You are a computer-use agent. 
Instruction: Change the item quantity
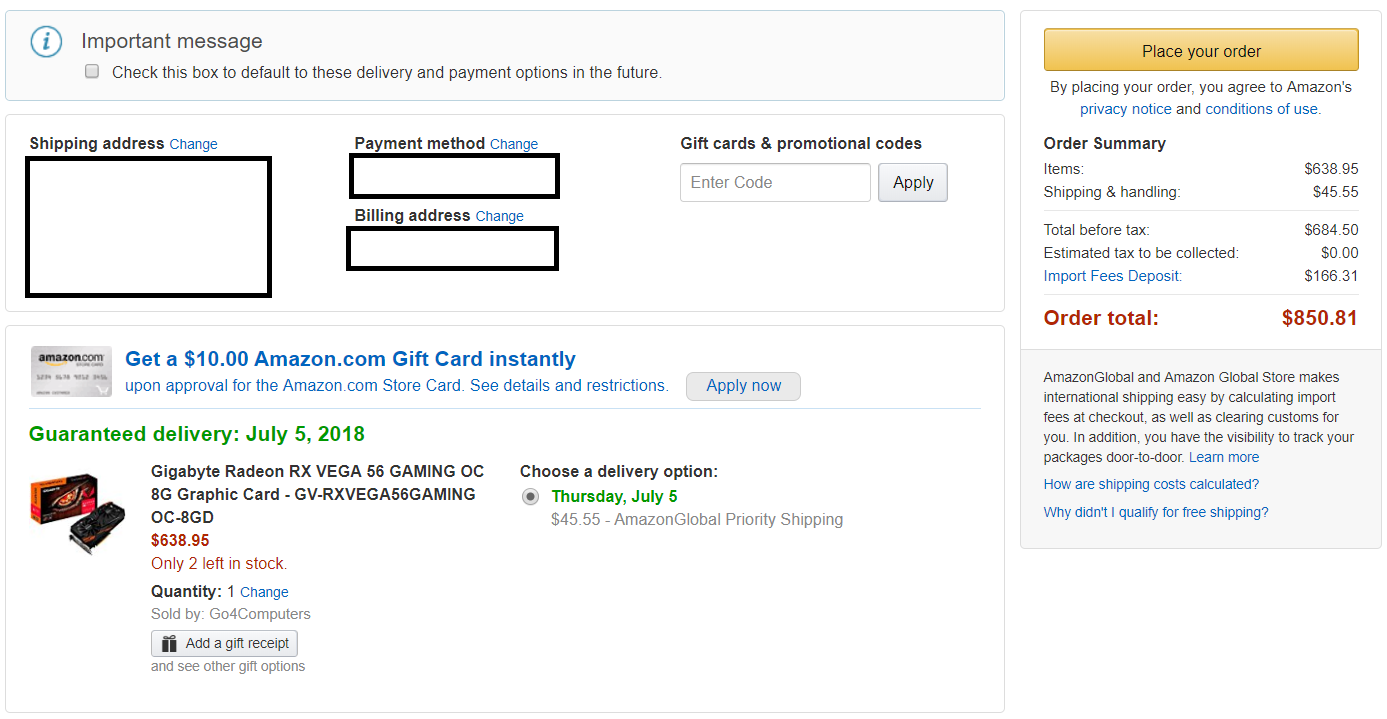pos(264,592)
